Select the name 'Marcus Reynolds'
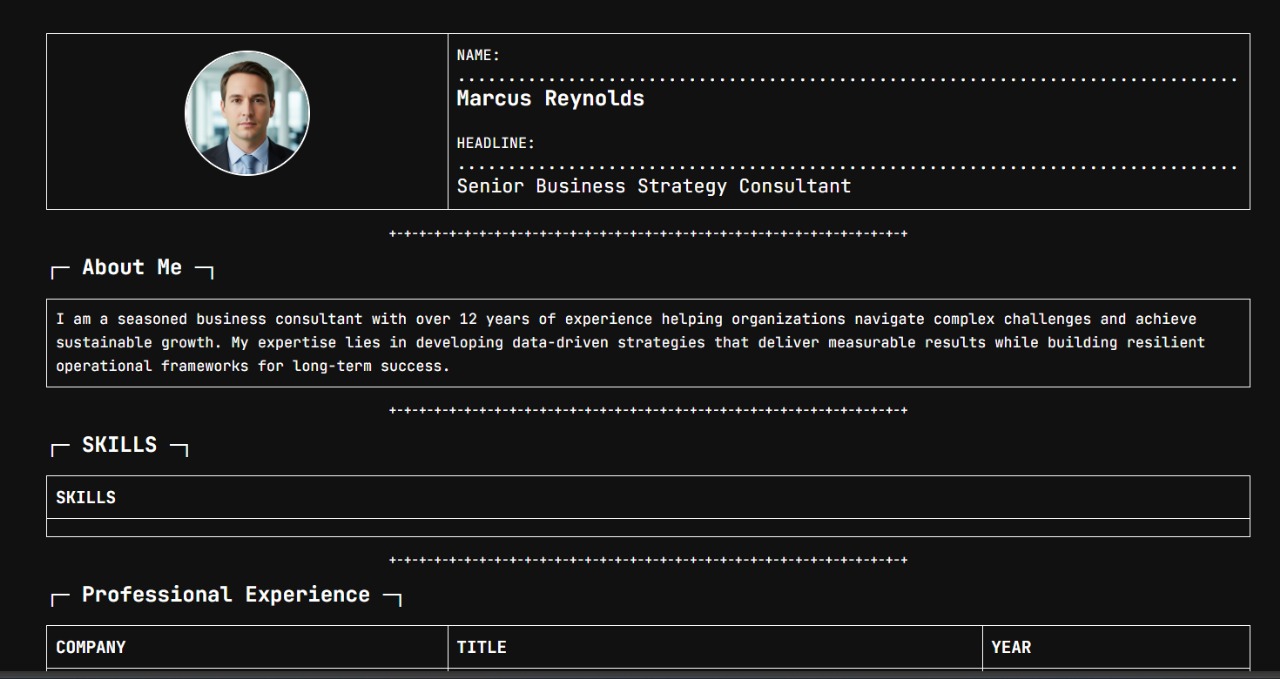Viewport: 1280px width, 679px height. tap(549, 98)
